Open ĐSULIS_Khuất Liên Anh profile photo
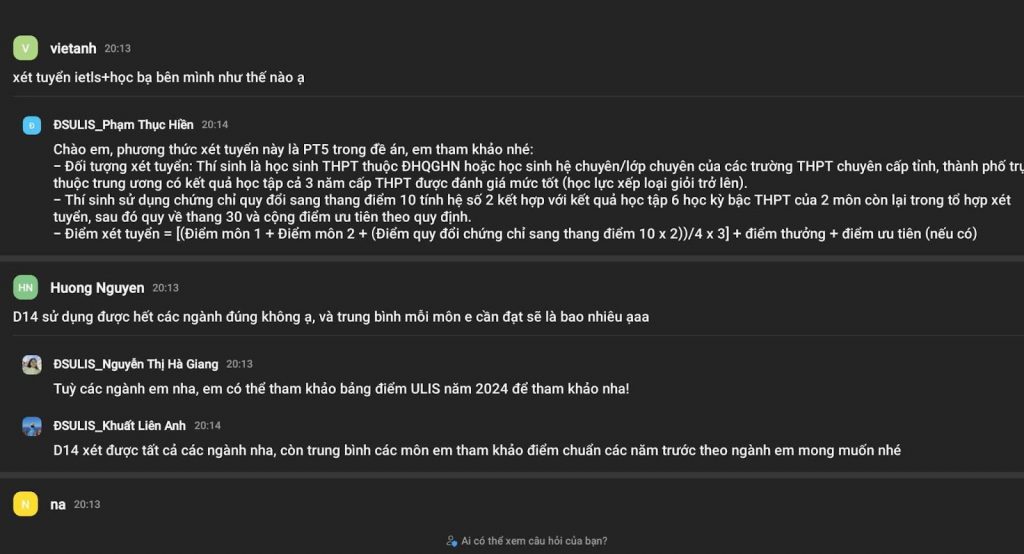The height and width of the screenshot is (554, 1024). [32, 426]
